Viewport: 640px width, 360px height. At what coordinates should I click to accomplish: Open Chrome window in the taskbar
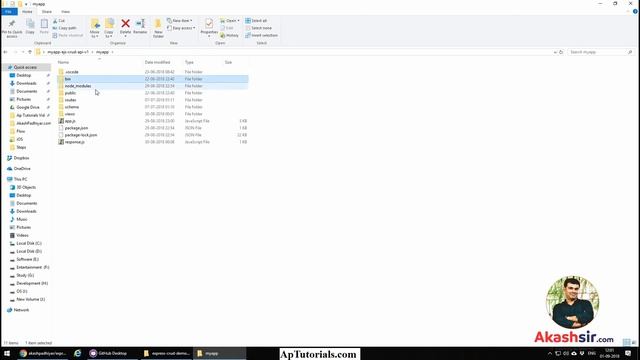click(x=42, y=353)
